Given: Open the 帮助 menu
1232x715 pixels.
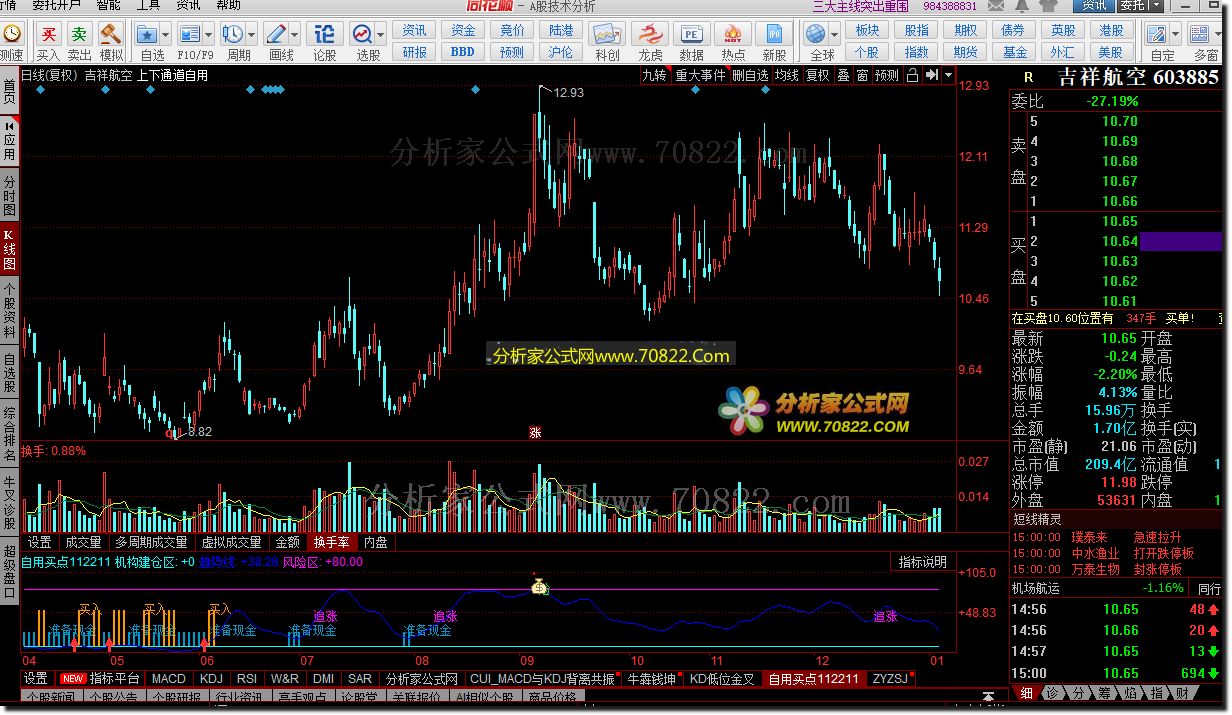Looking at the screenshot, I should click(x=228, y=5).
